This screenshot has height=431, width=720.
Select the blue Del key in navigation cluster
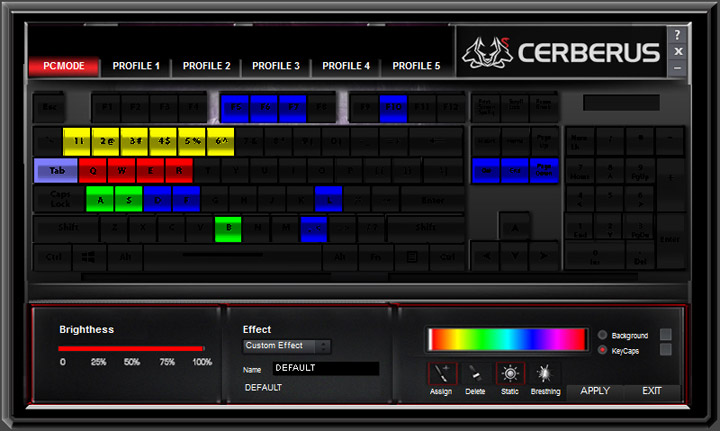tap(486, 170)
